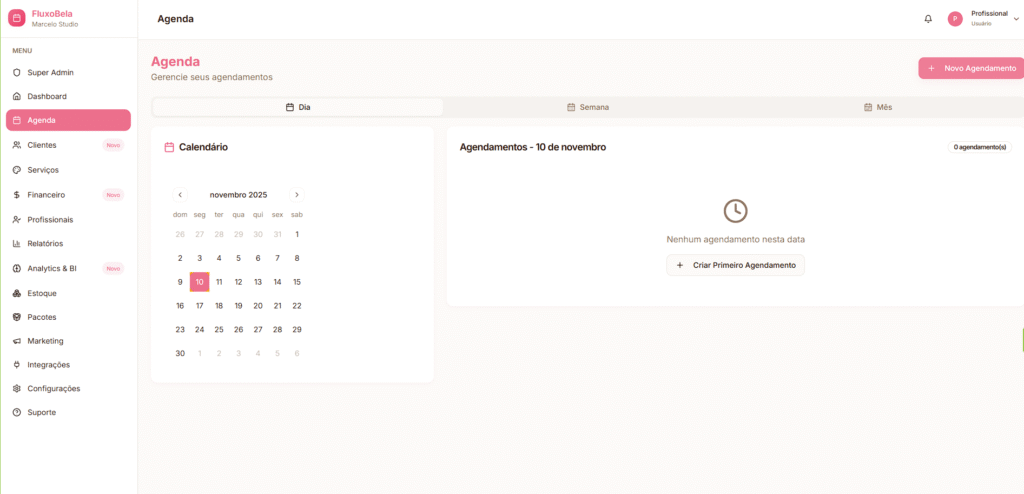Click the notification bell icon

928,19
